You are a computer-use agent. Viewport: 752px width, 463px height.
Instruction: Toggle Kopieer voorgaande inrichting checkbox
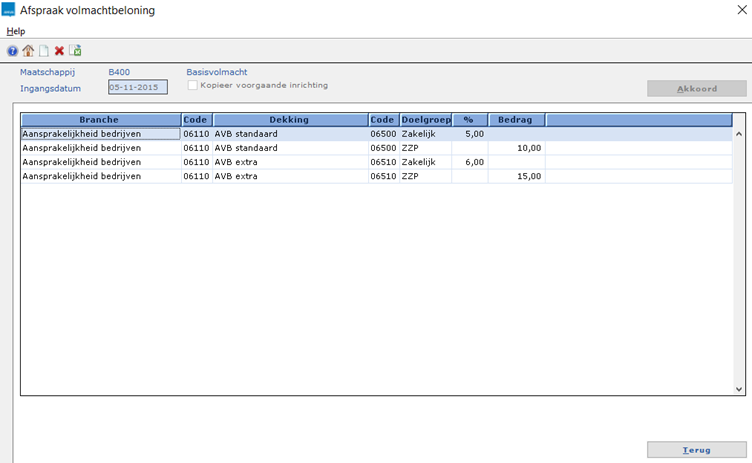click(193, 86)
